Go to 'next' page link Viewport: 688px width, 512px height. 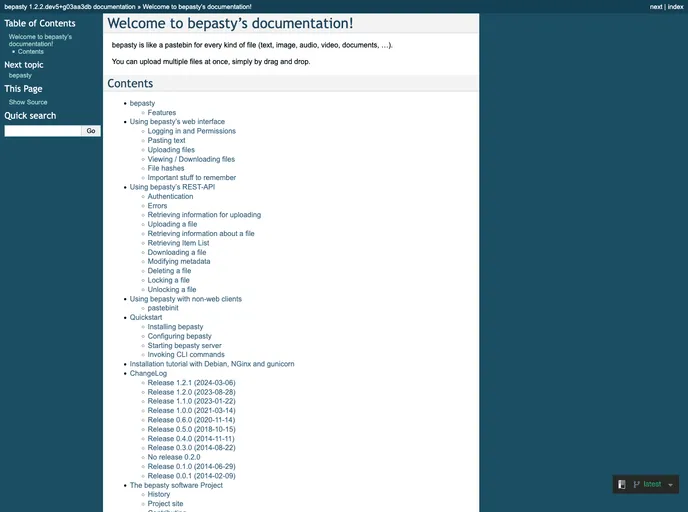656,7
